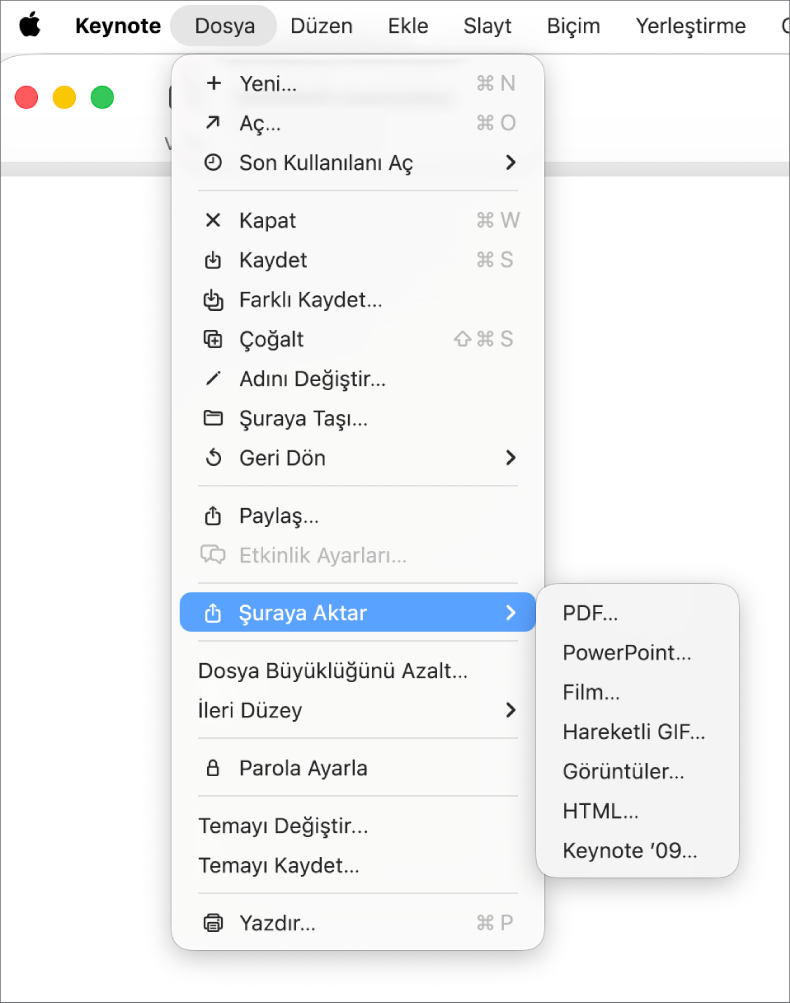Choose Kapat menu entry

358,220
